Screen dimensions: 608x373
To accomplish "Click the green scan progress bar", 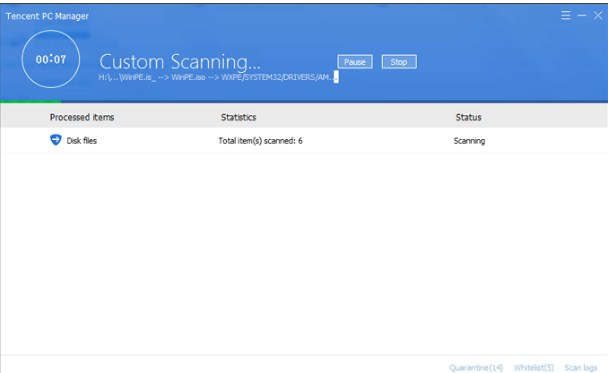I will [x=30, y=102].
